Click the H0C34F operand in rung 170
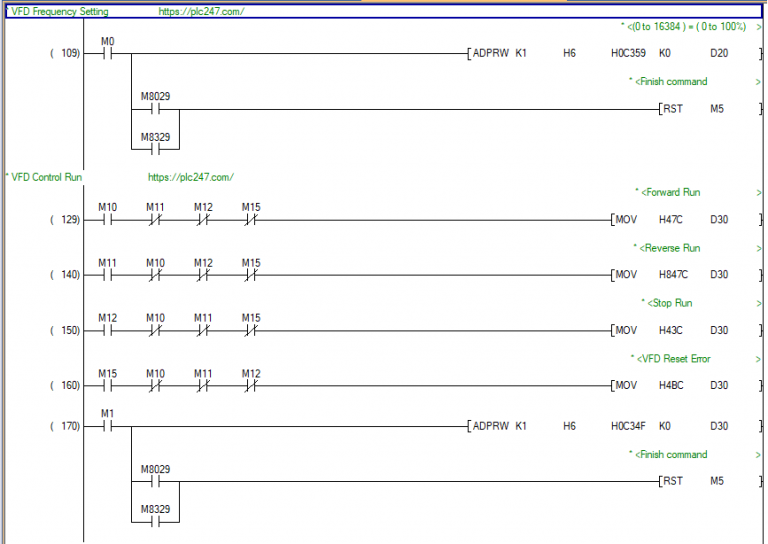 coord(628,426)
